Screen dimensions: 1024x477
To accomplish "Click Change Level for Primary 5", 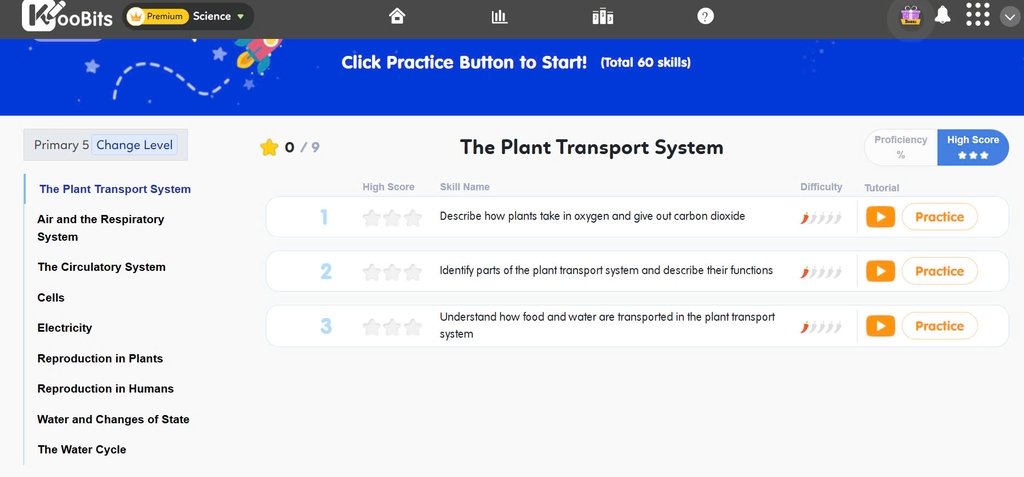I will (x=135, y=145).
